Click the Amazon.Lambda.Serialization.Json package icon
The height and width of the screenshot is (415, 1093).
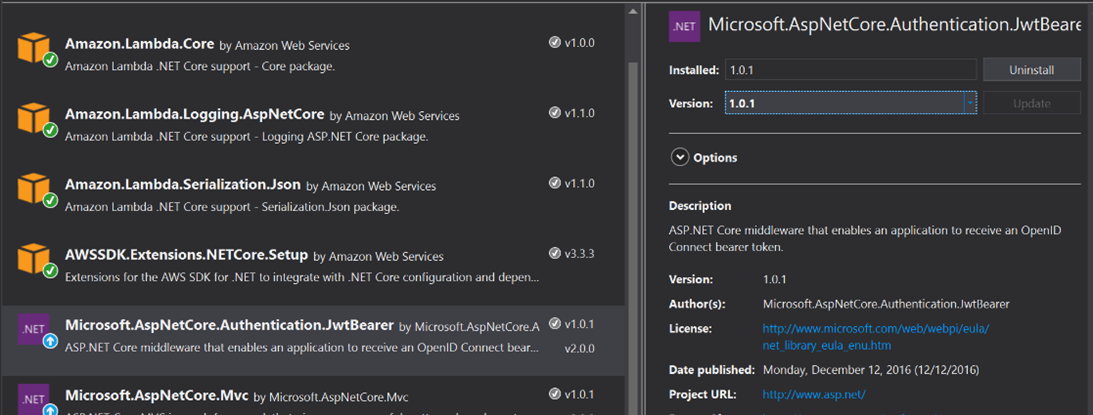pyautogui.click(x=36, y=189)
